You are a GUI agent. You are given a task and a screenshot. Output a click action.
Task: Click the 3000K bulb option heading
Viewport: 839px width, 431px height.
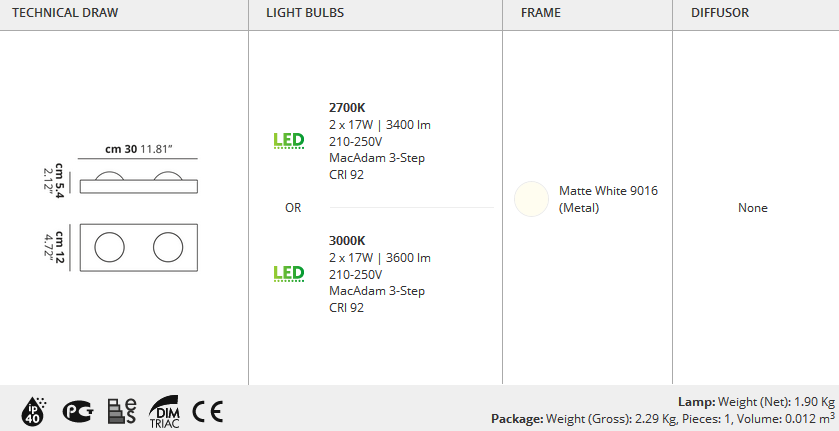347,240
